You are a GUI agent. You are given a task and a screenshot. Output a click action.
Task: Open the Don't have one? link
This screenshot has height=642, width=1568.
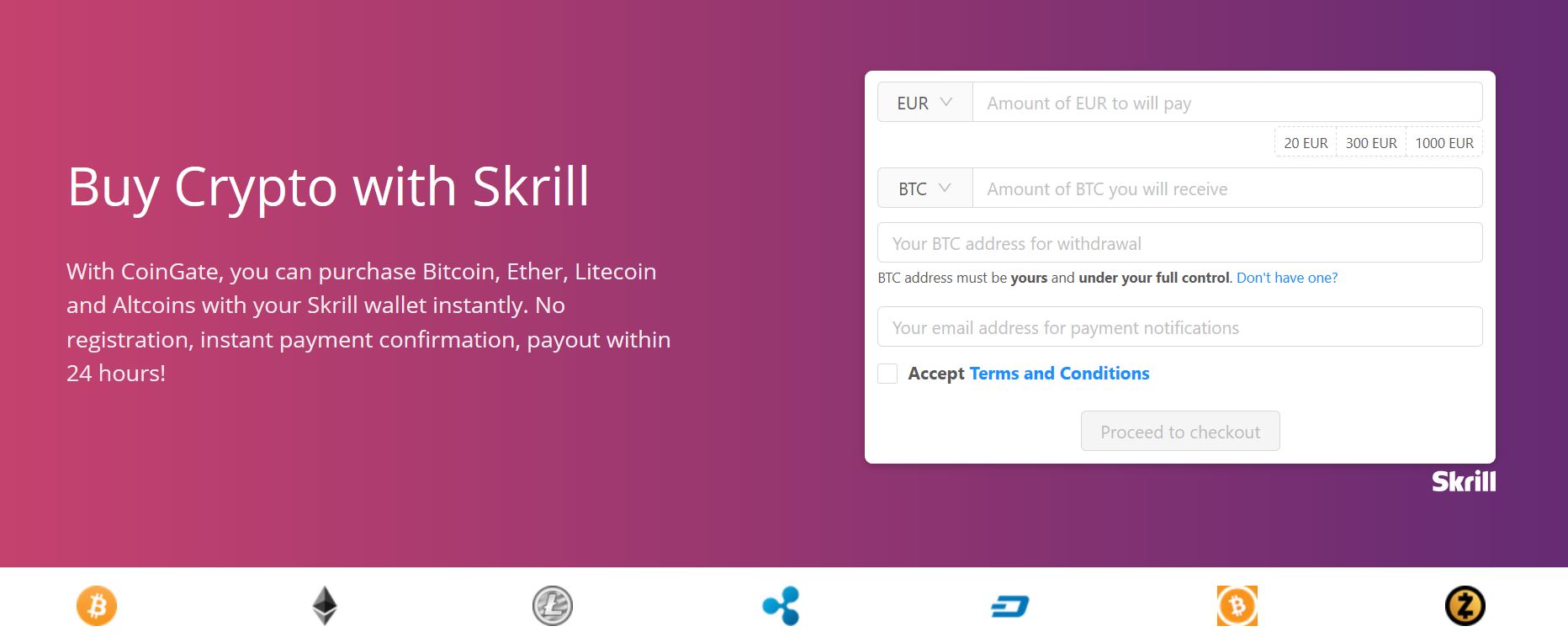1286,278
